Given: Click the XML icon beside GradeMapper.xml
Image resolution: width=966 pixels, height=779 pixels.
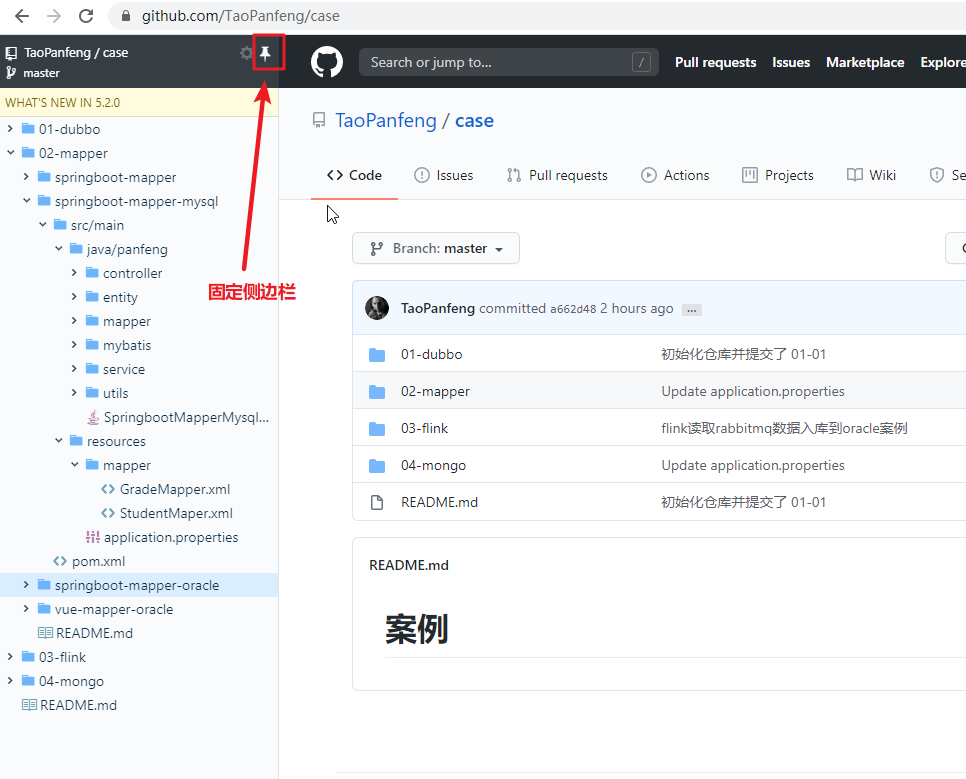Looking at the screenshot, I should [108, 489].
